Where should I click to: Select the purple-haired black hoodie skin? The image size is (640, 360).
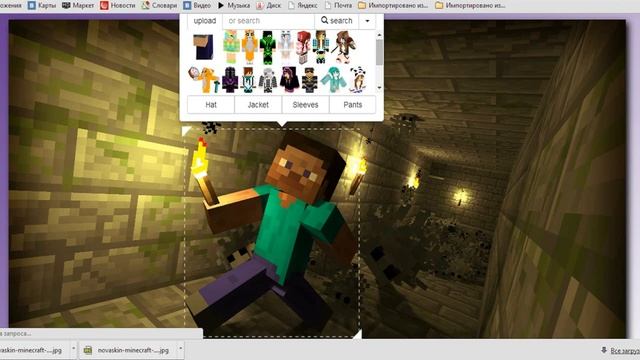tap(289, 80)
